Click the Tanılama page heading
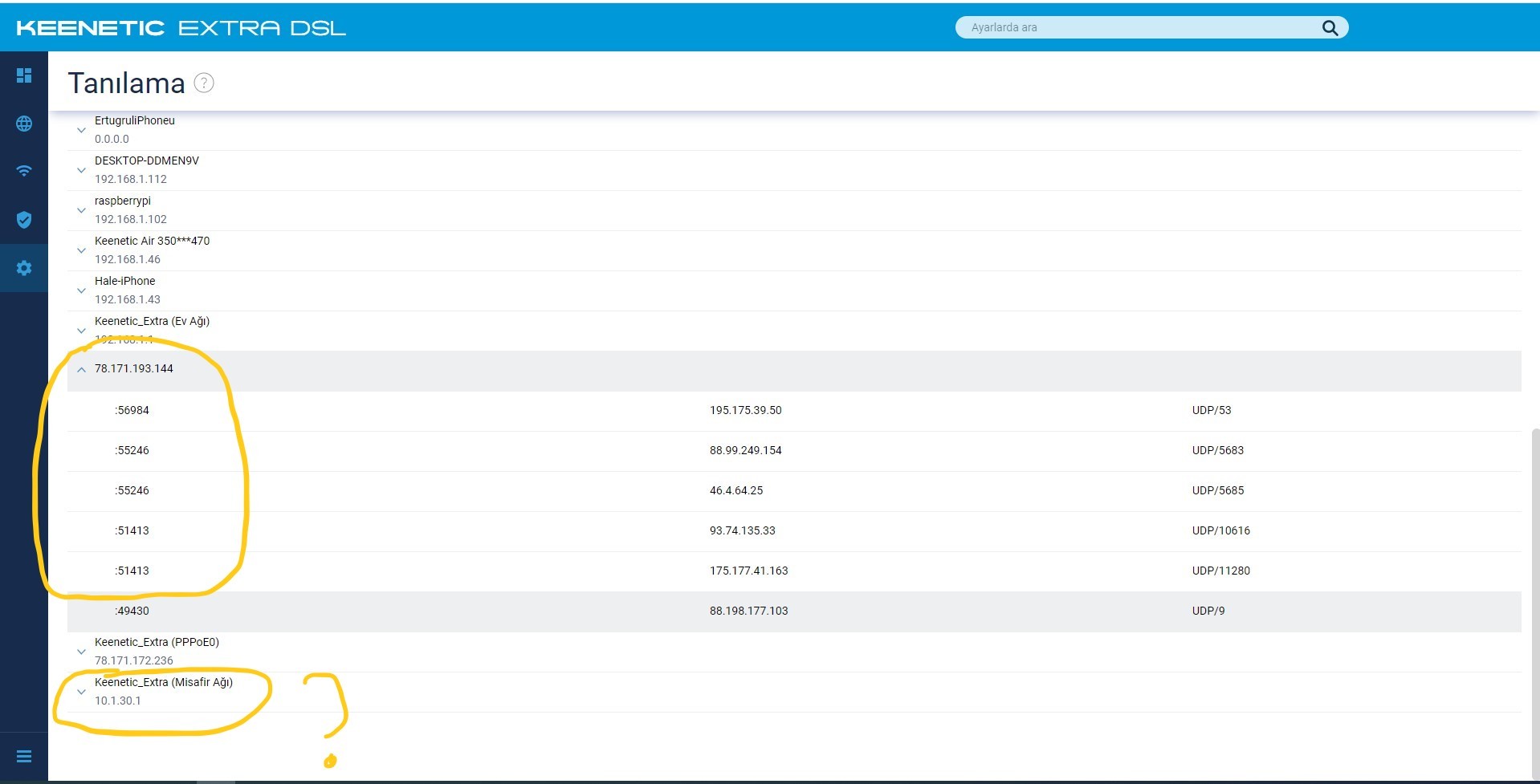 [126, 83]
